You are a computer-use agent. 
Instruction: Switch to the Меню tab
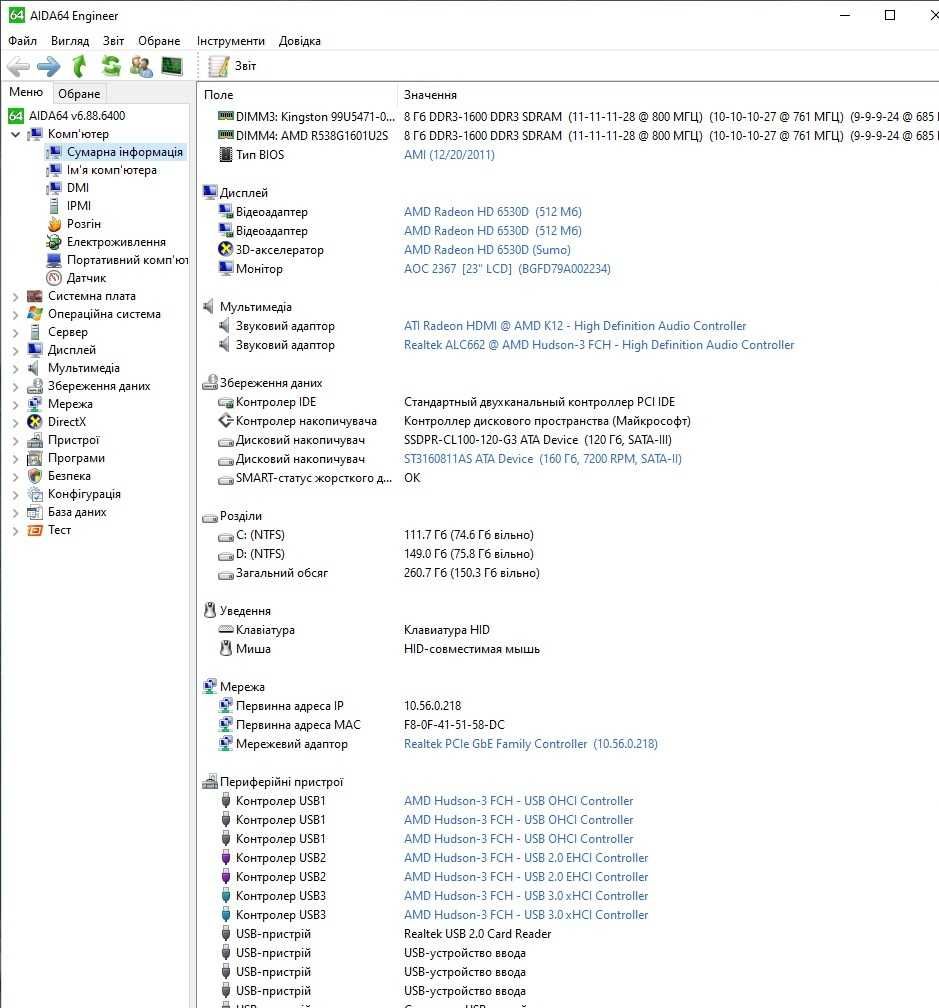pos(26,92)
